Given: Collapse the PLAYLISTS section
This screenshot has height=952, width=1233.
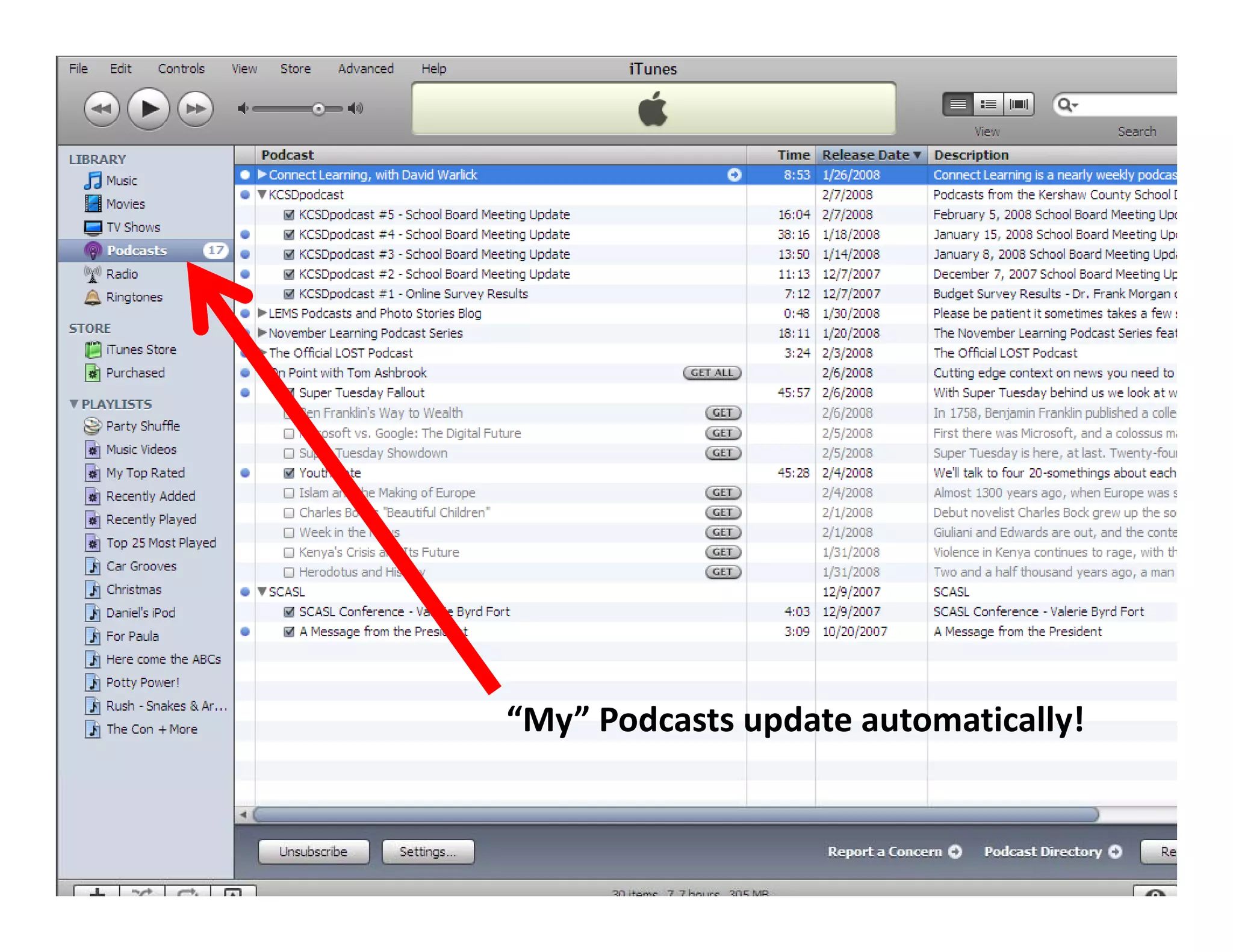Looking at the screenshot, I should (74, 404).
